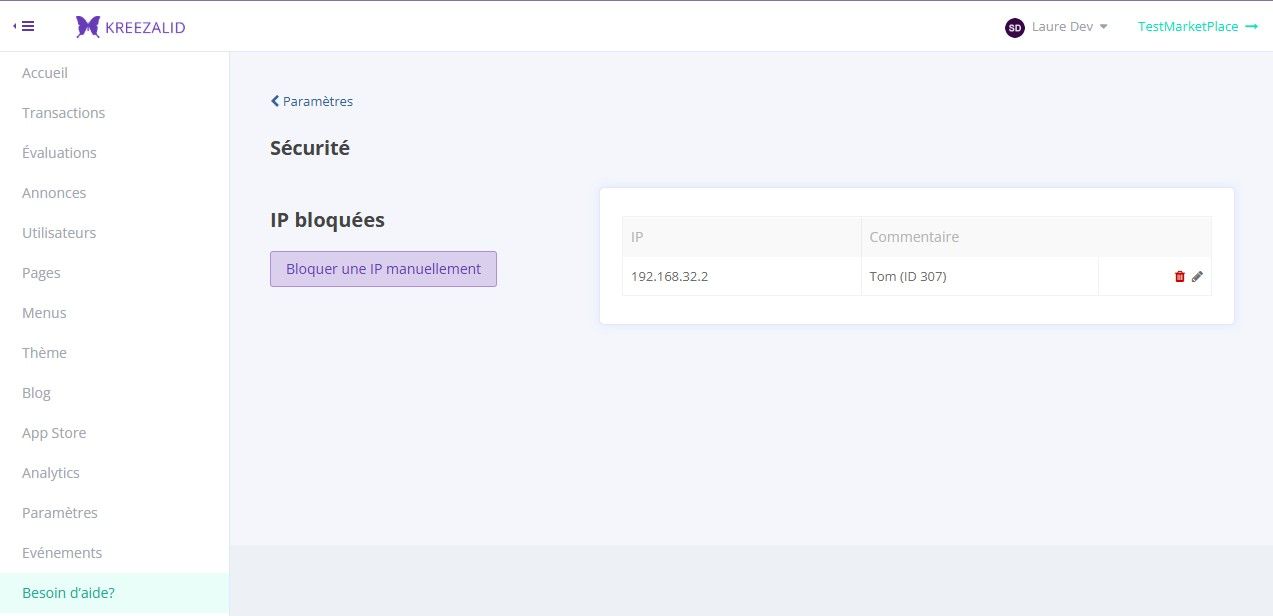Select Paramètres in the sidebar

coord(60,513)
